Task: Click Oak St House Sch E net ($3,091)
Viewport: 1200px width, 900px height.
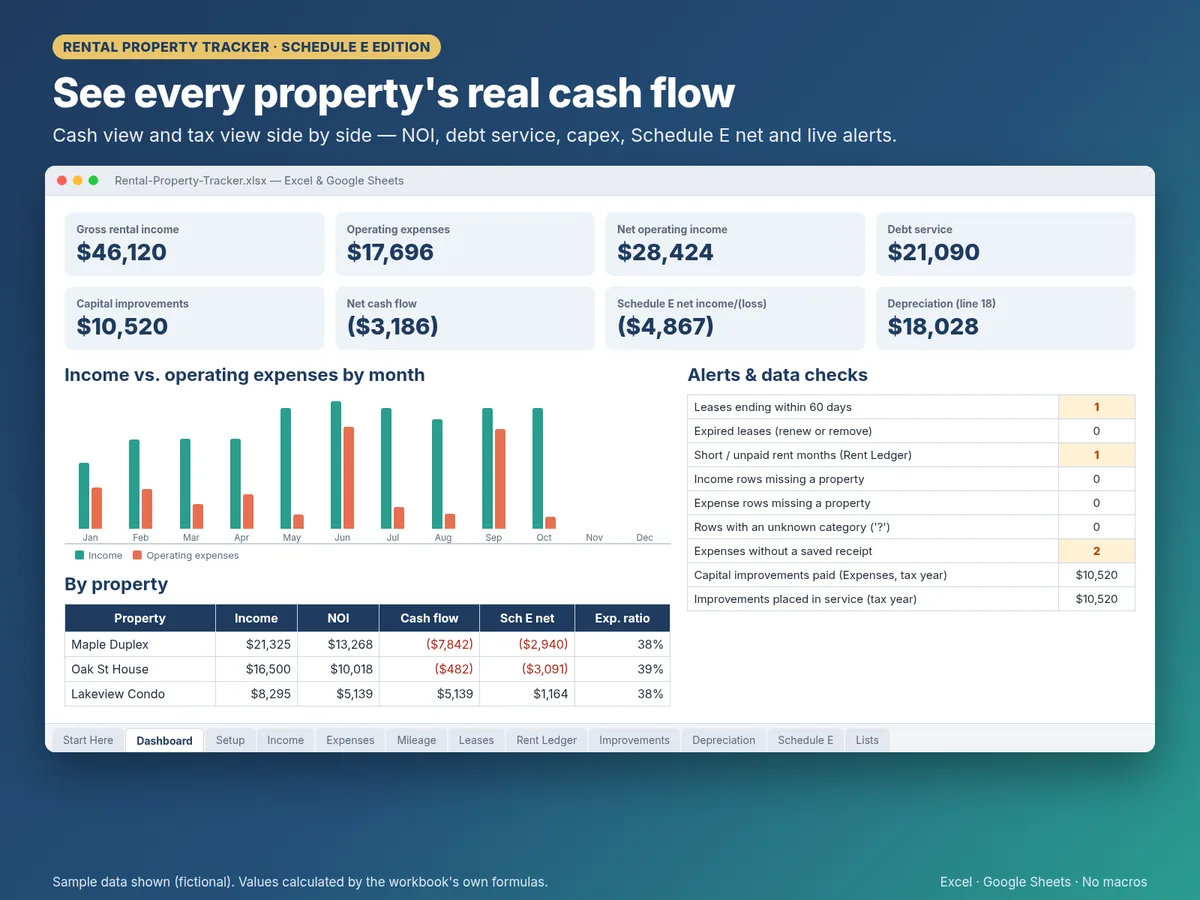Action: click(x=527, y=669)
